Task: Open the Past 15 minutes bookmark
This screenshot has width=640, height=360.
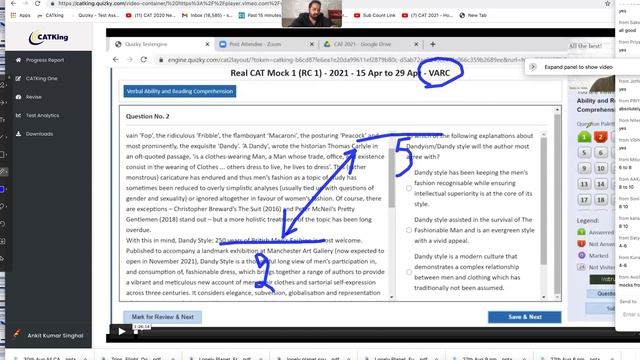Action: [x=260, y=15]
